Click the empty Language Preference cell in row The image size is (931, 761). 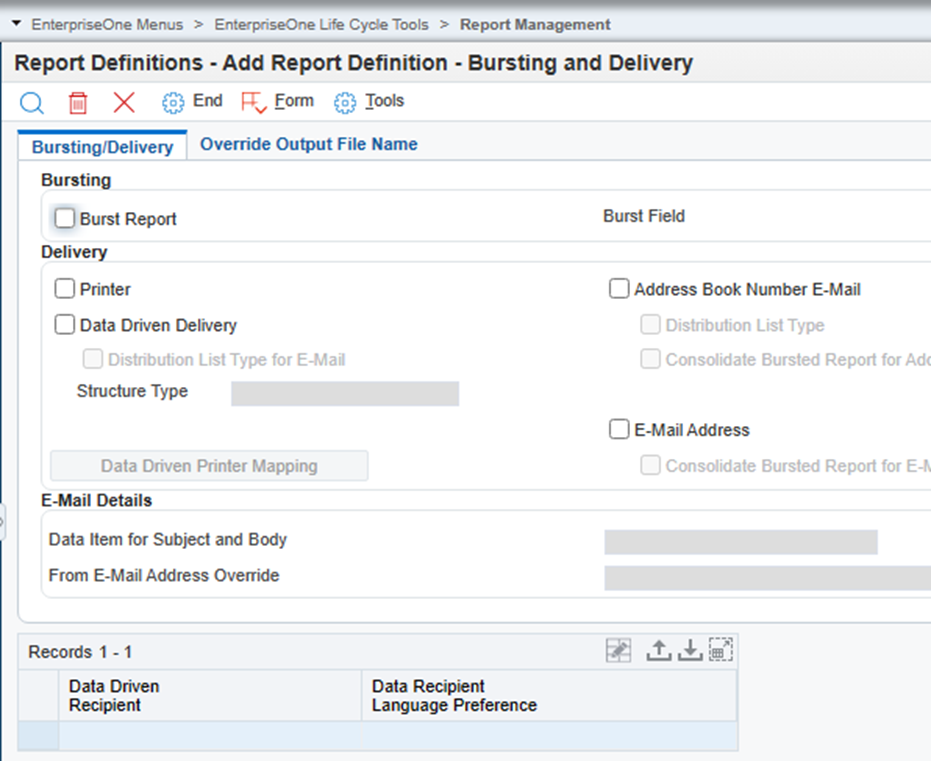(x=549, y=736)
